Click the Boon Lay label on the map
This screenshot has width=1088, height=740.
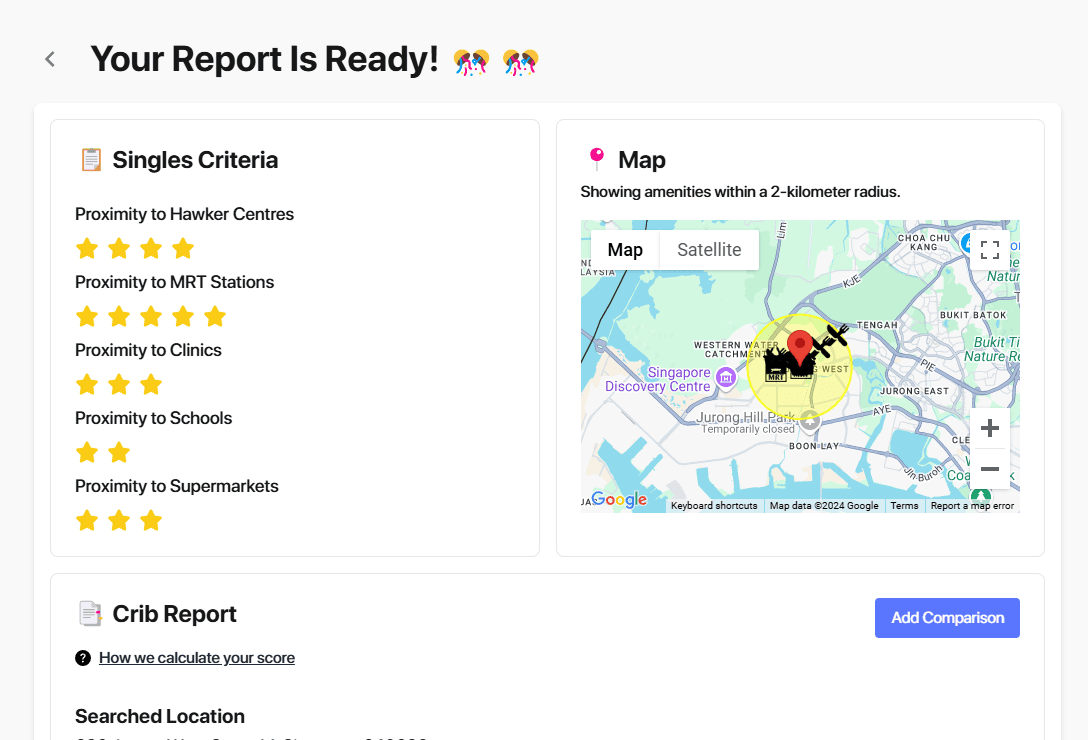814,446
